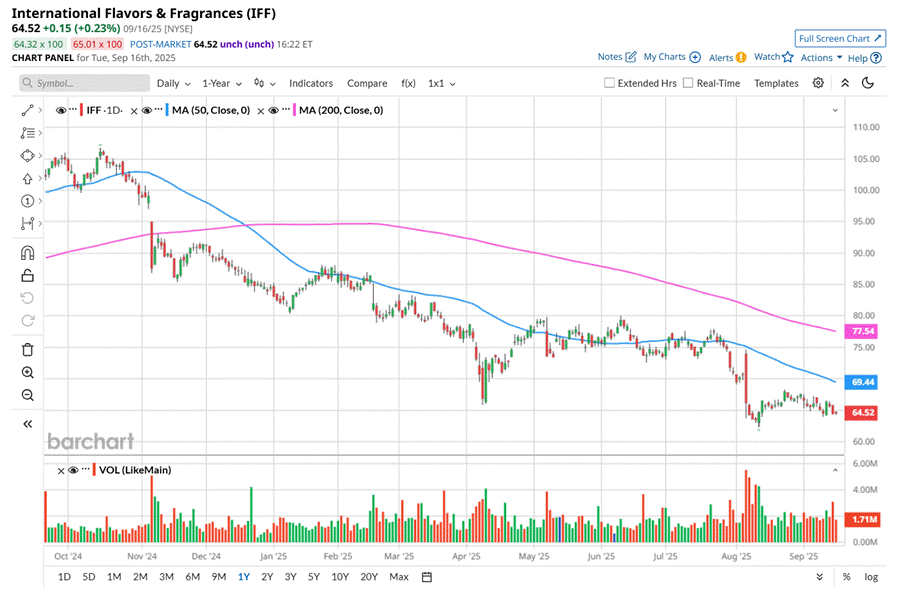
Task: Open the Indicators menu
Action: pyautogui.click(x=311, y=83)
